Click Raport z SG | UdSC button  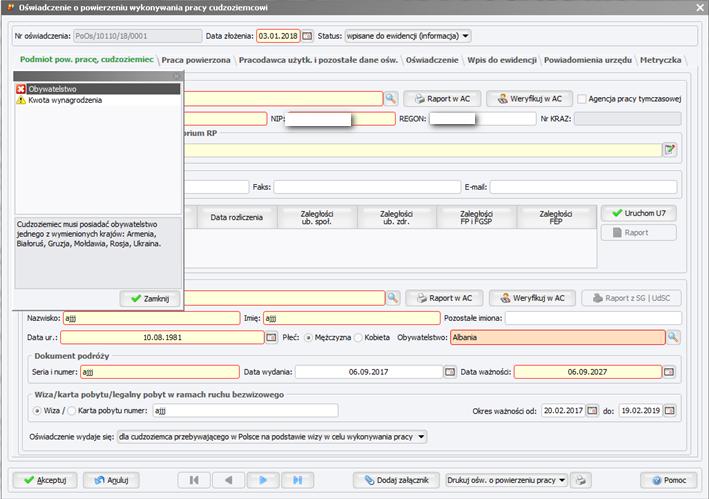[x=631, y=298]
